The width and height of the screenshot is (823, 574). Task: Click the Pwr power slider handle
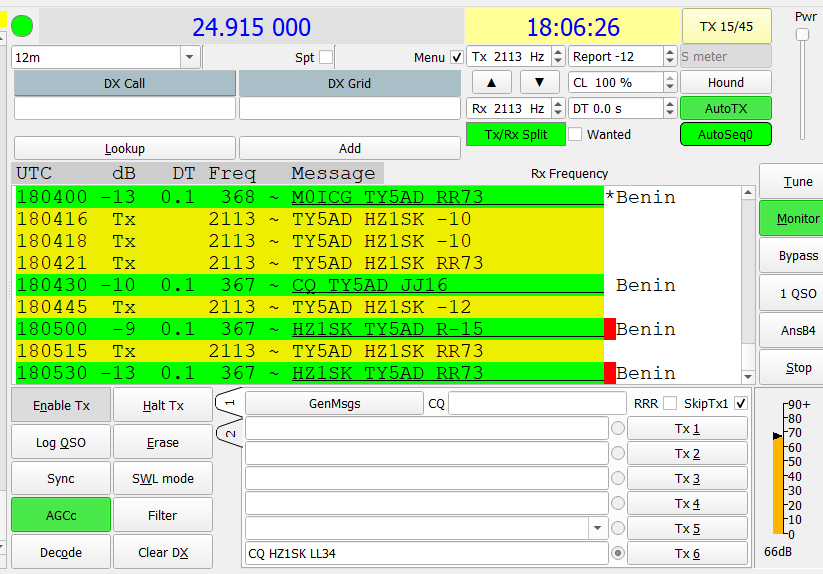pyautogui.click(x=802, y=34)
